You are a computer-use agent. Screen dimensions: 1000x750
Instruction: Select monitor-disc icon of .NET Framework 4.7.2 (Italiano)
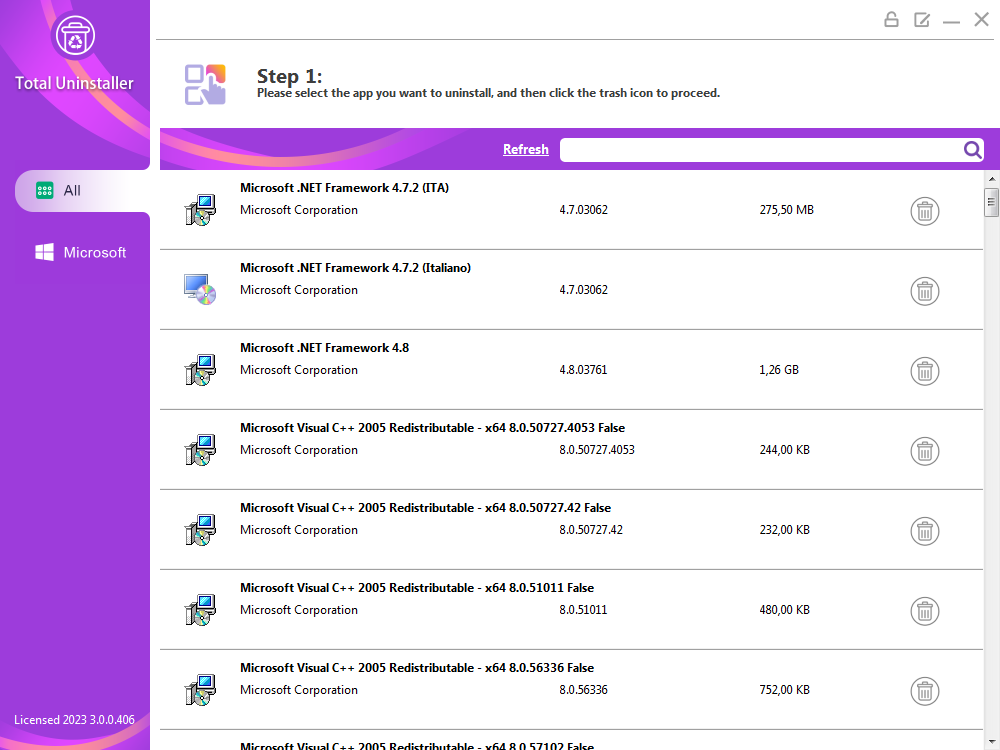tap(200, 290)
